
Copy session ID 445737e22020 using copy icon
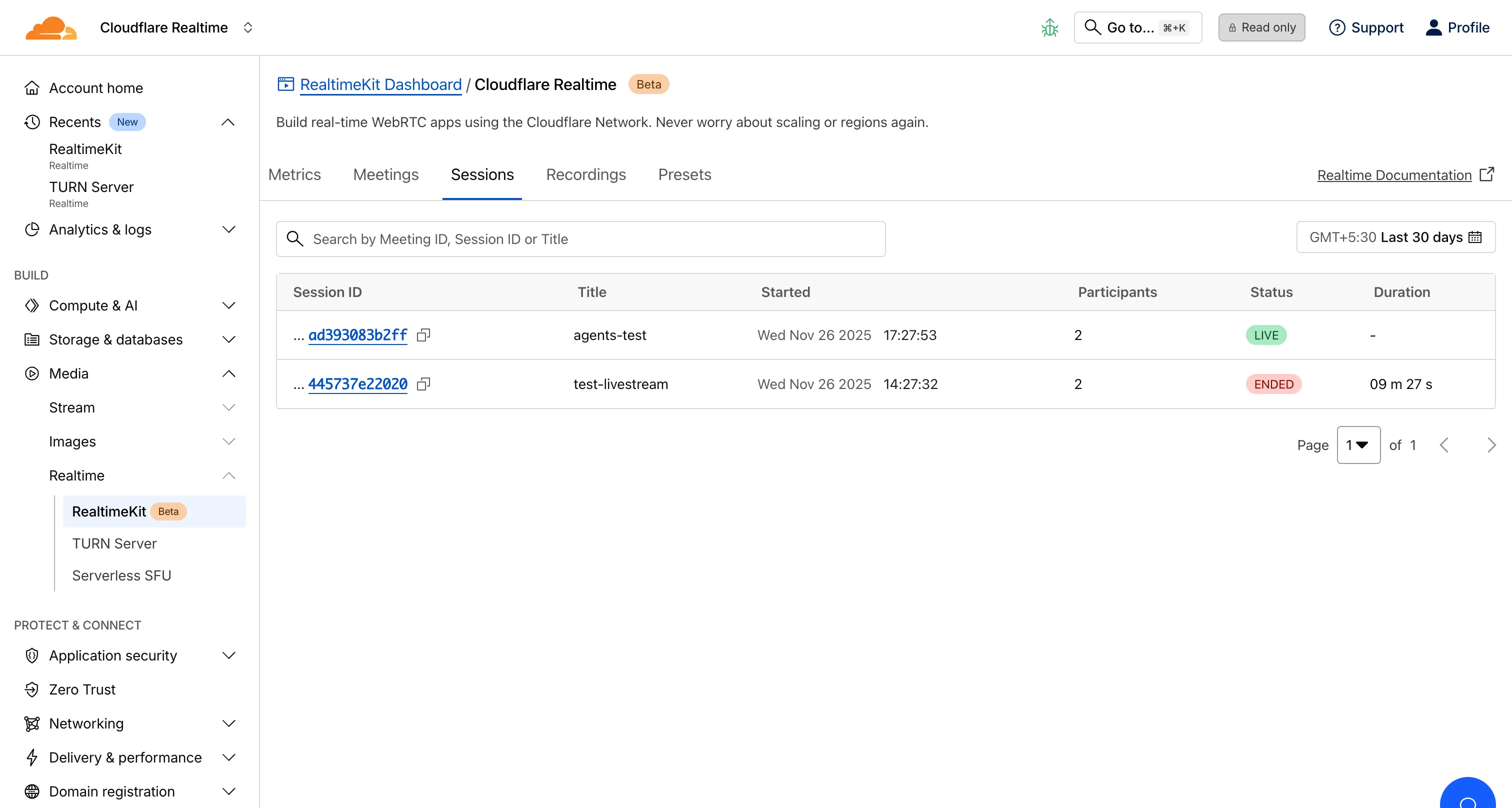pyautogui.click(x=424, y=384)
